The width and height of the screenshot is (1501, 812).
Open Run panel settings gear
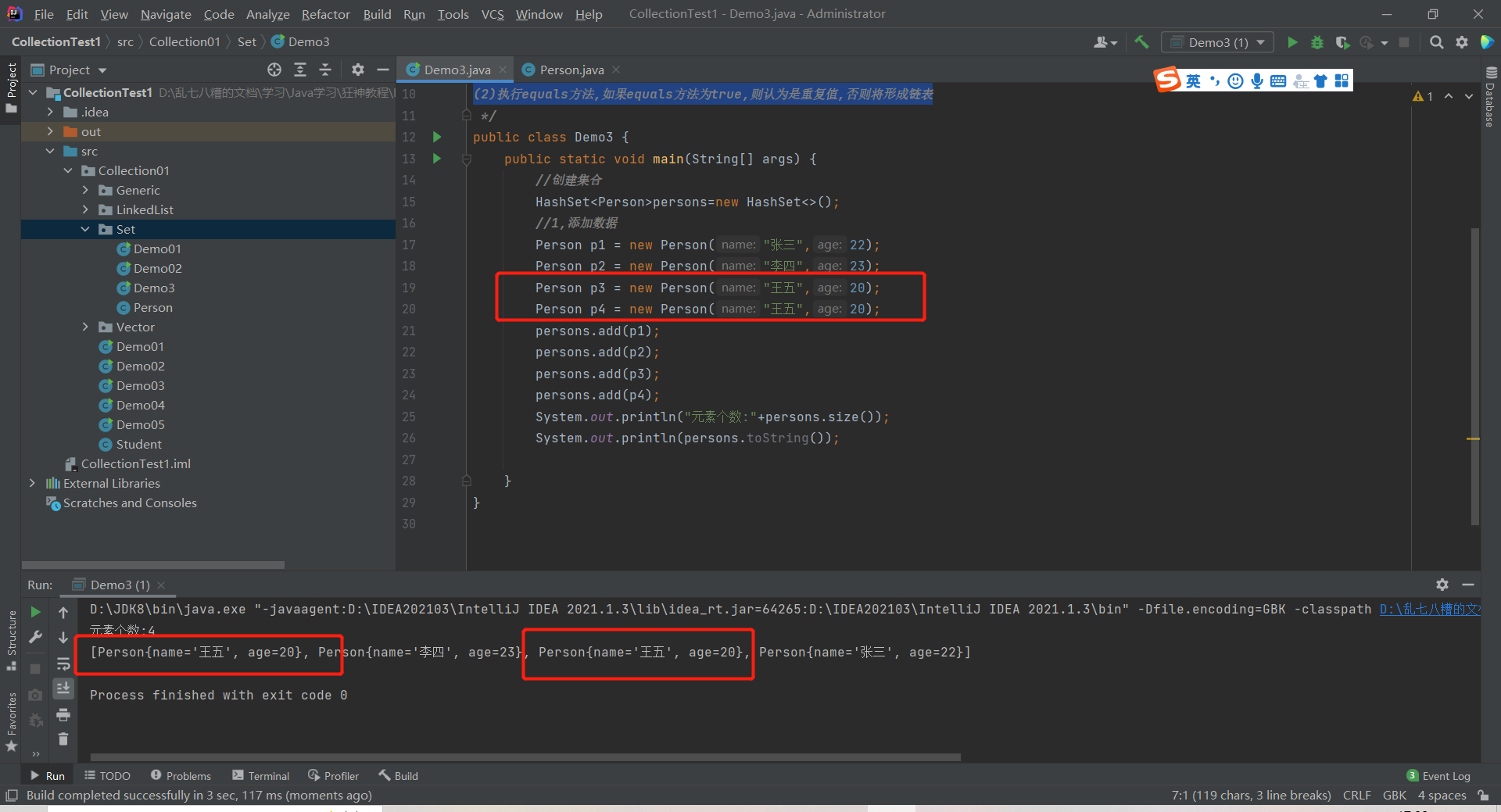pos(1442,585)
